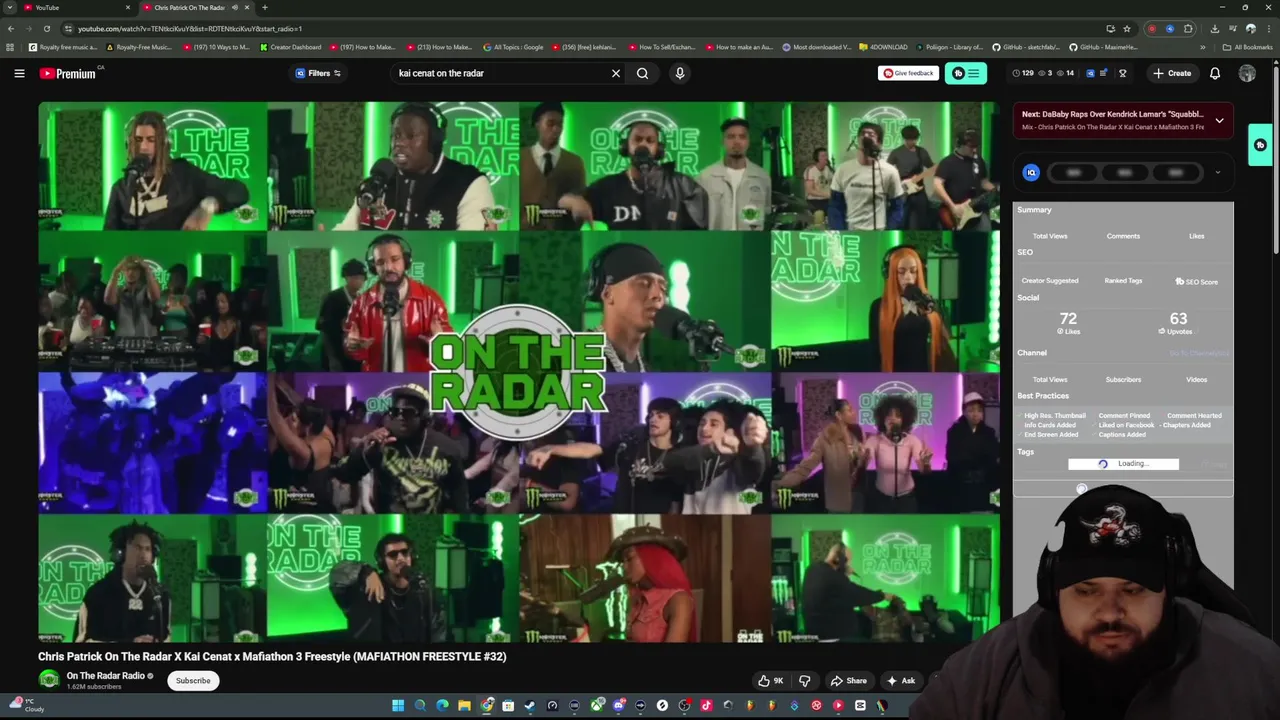Go to YouTube Premium home logo
The image size is (1280, 720).
click(68, 73)
